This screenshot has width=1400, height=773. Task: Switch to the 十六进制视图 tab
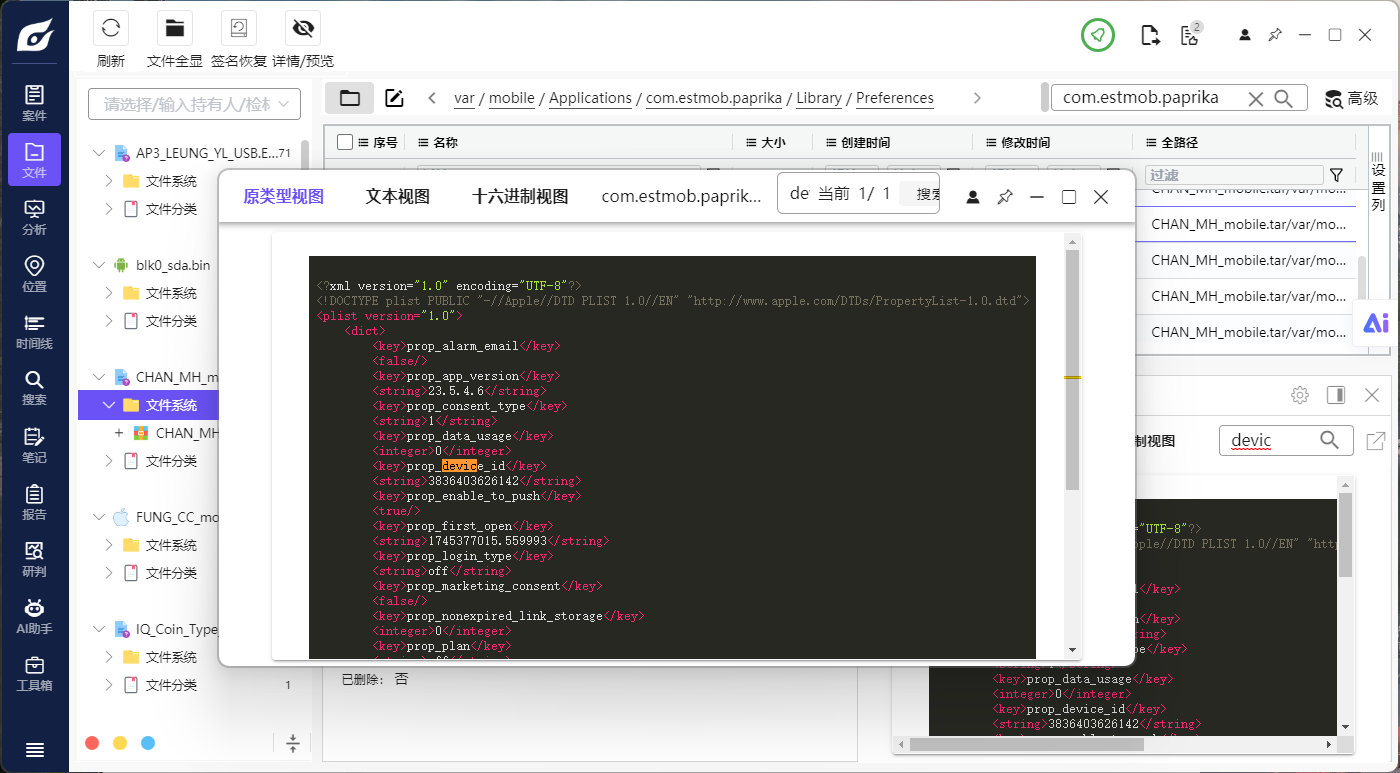[x=520, y=196]
